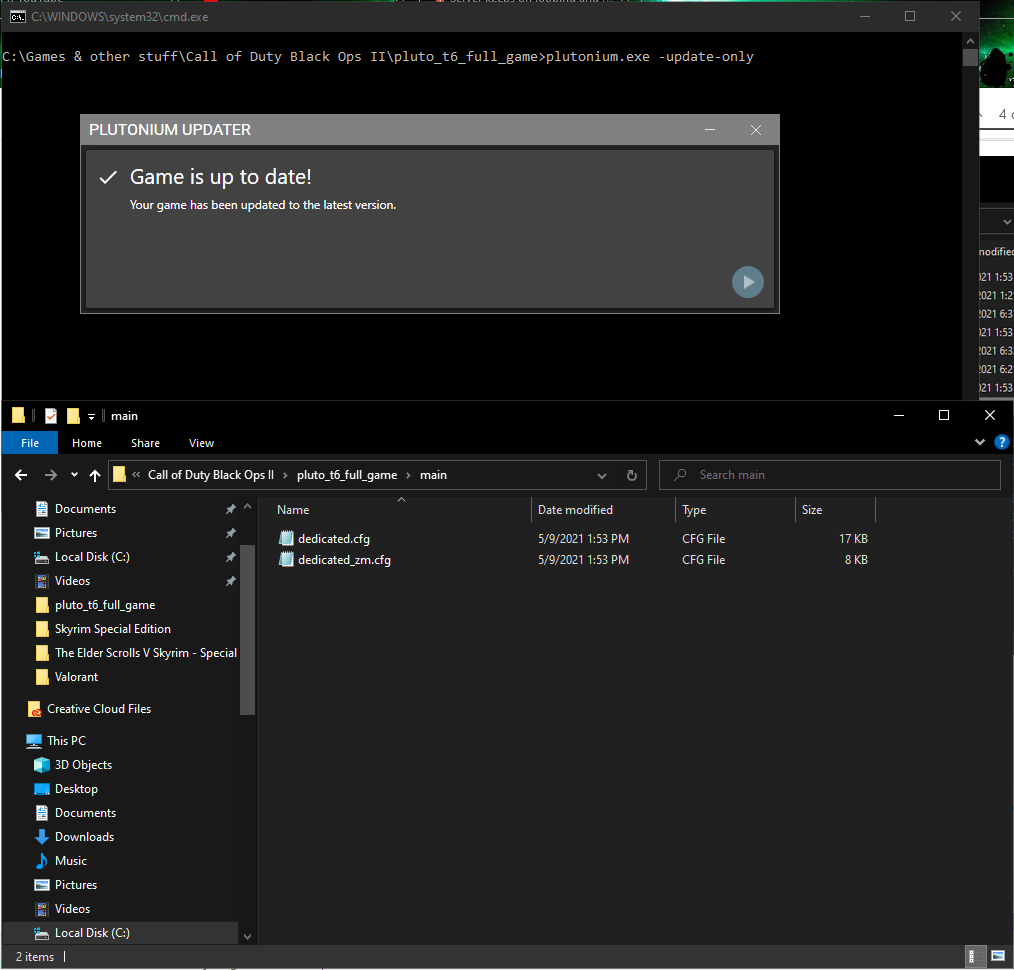Click the main breadcrumb segment
The image size is (1014, 970).
pos(433,475)
